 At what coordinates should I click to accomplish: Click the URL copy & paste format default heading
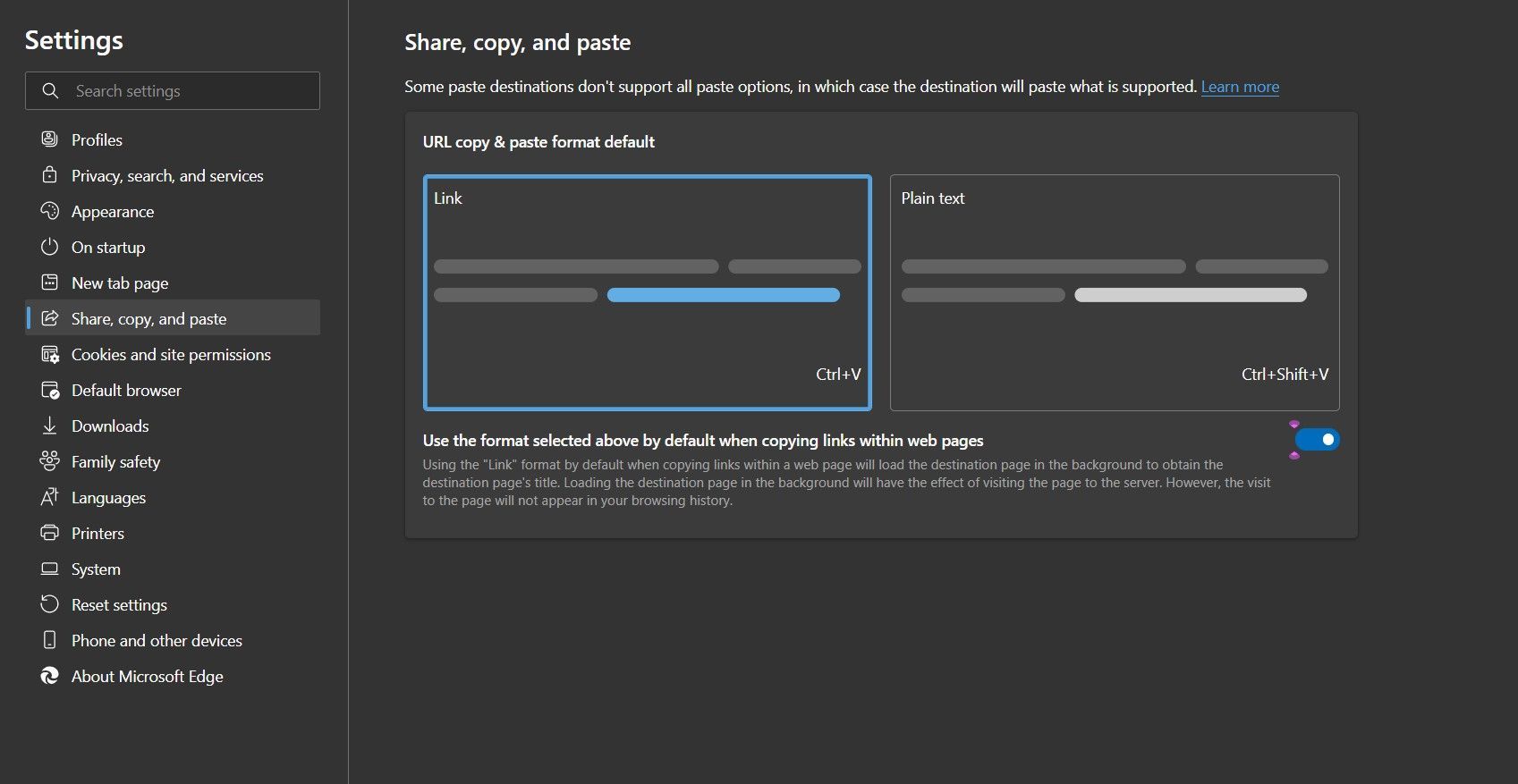tap(539, 142)
